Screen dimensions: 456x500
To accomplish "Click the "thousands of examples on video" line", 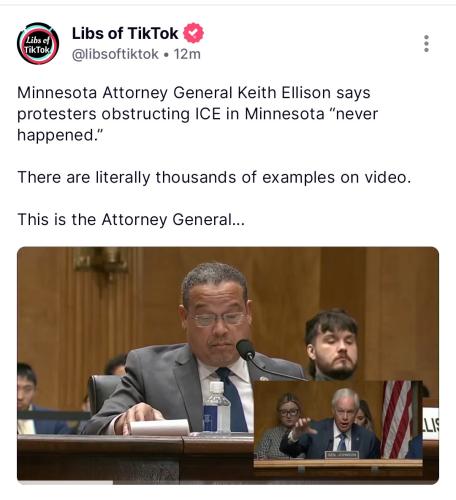I will [214, 177].
